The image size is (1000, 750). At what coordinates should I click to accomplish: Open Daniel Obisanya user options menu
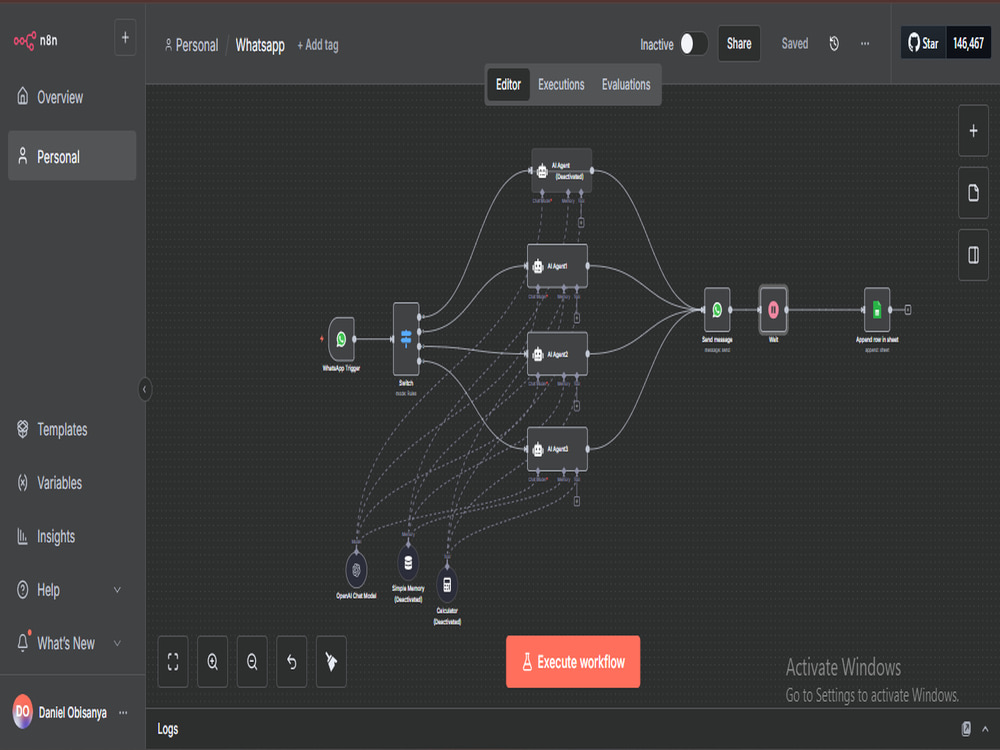(123, 712)
